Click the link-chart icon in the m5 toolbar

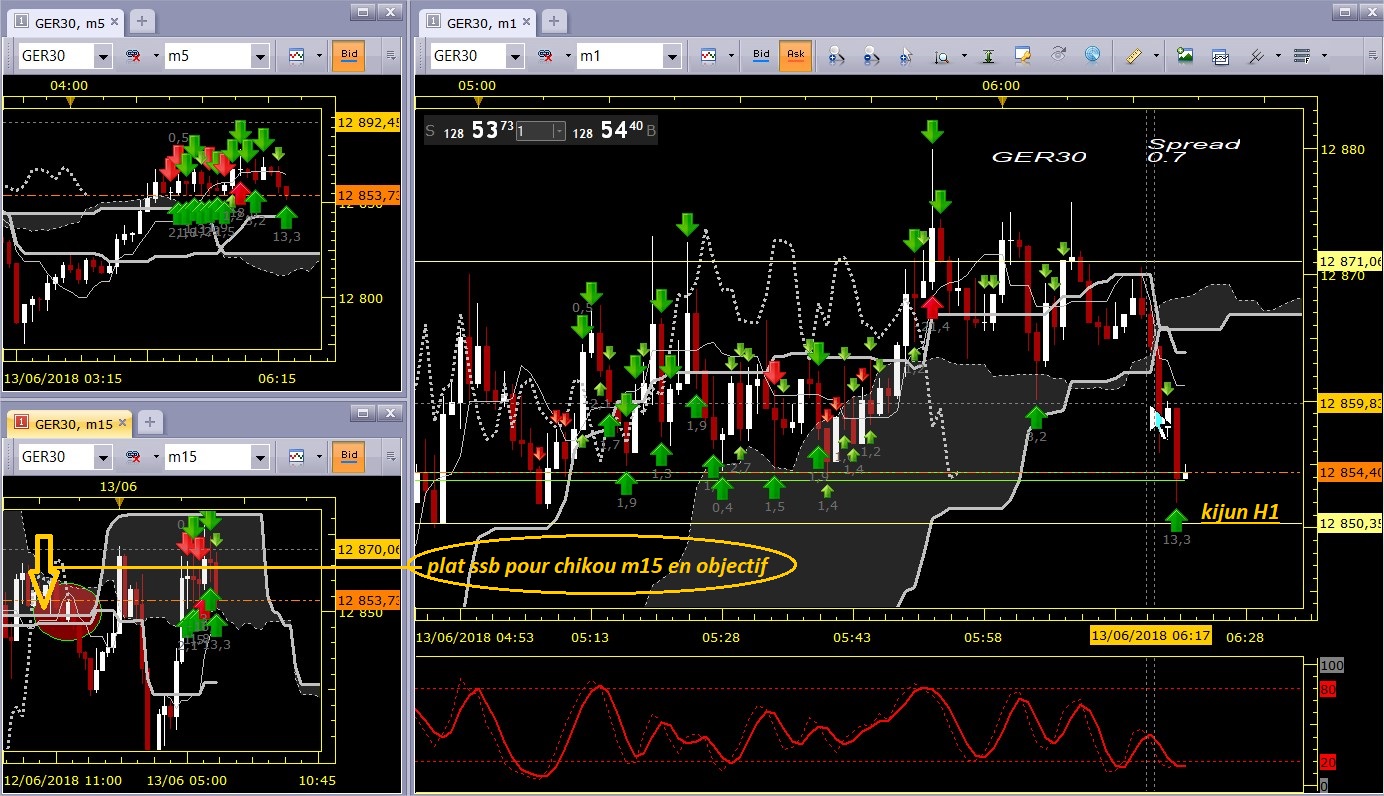pyautogui.click(x=133, y=56)
